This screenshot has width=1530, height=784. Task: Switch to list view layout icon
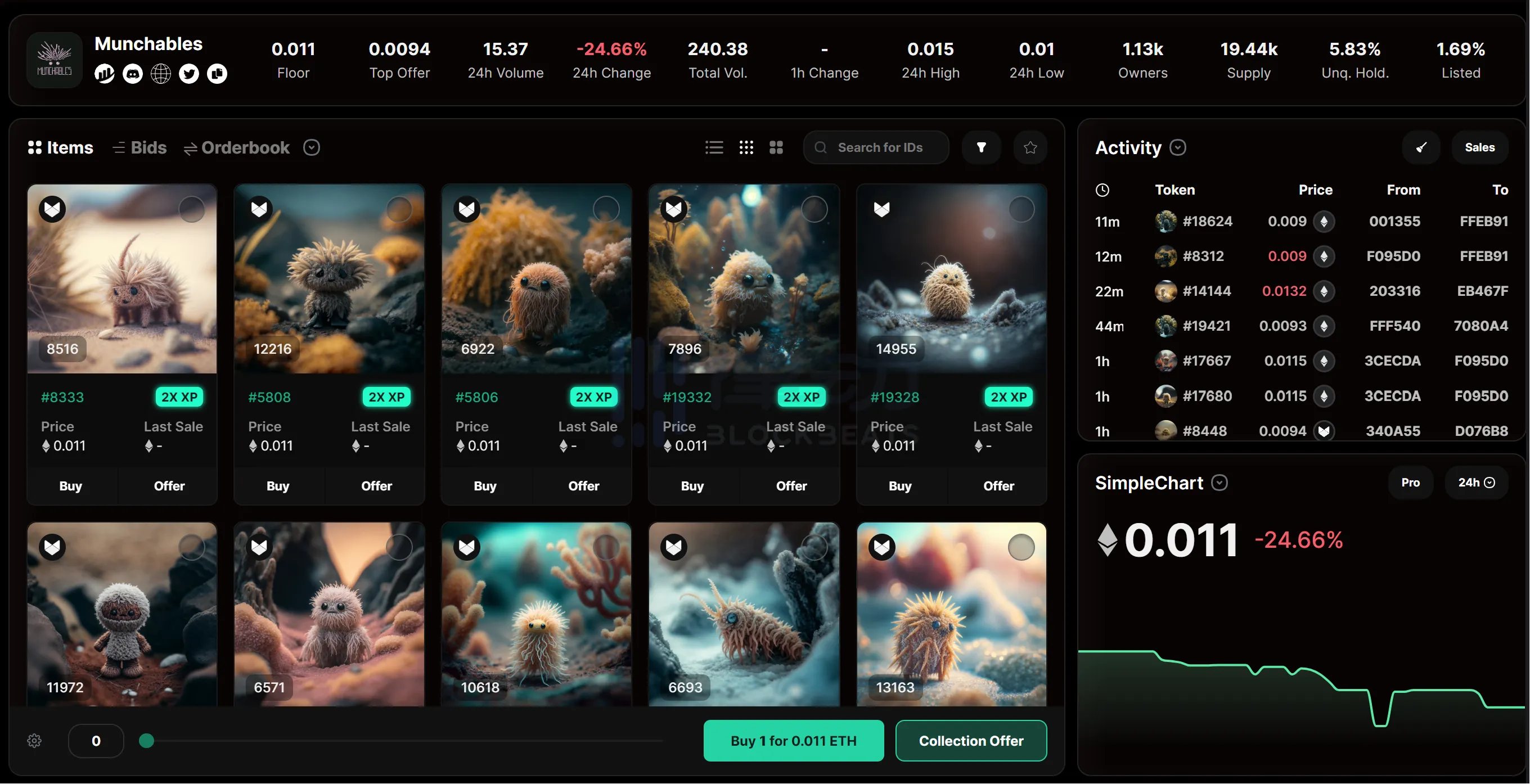(714, 147)
